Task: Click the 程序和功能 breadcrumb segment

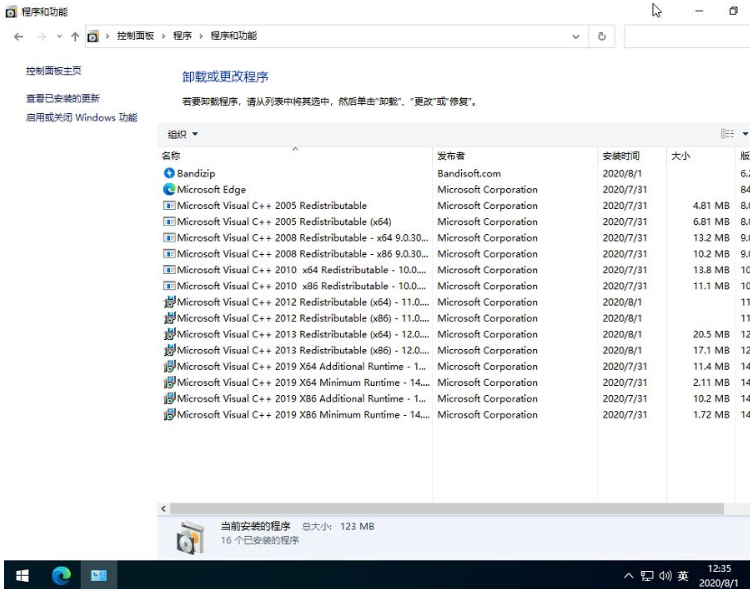Action: tap(233, 36)
